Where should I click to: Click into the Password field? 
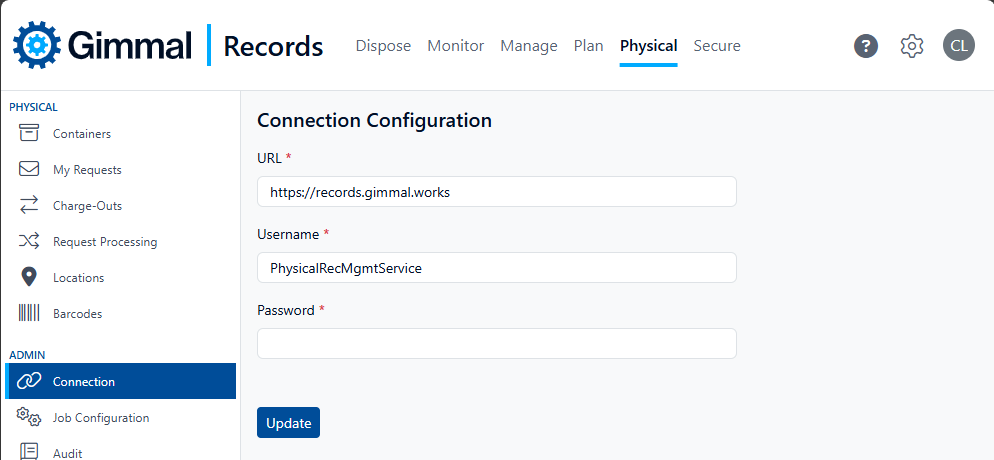tap(496, 343)
